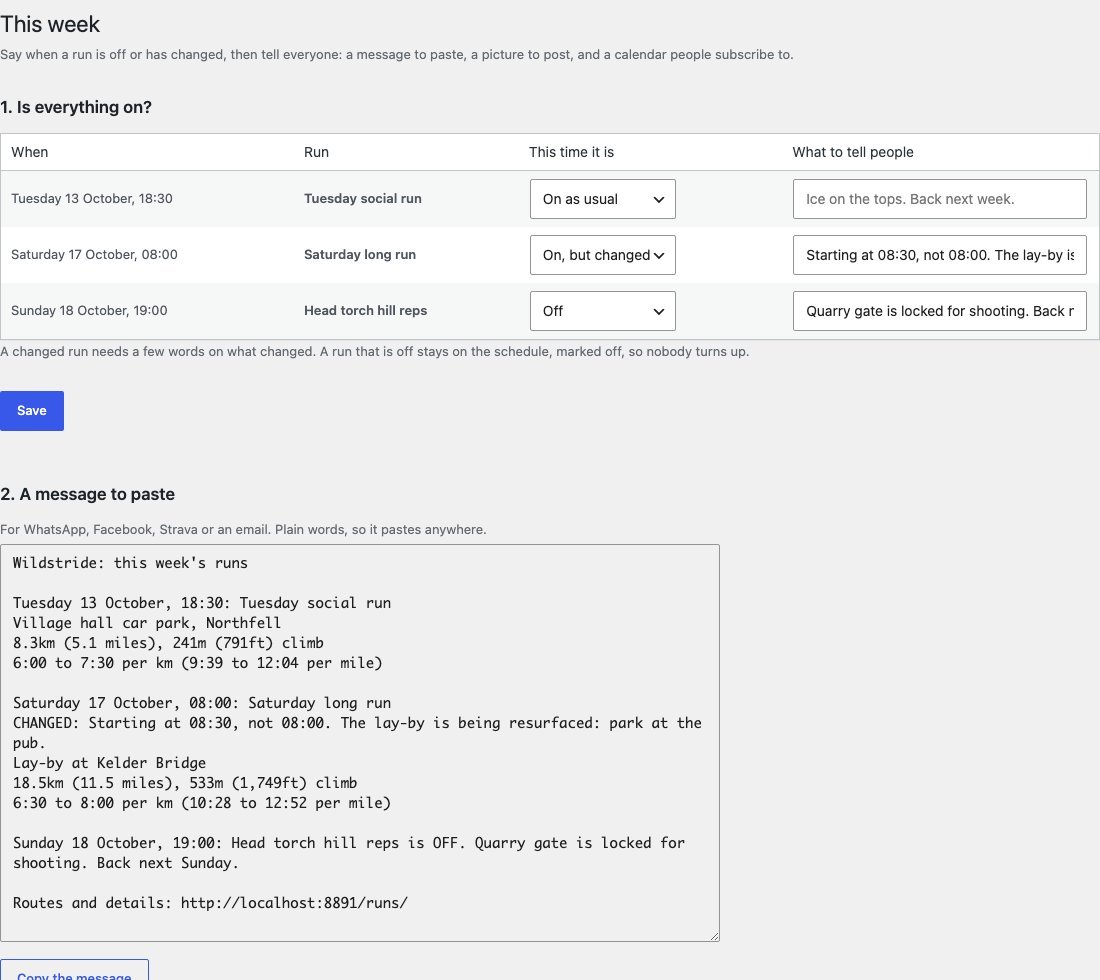Viewport: 1100px width, 980px height.
Task: Click the 'This time it is' column header
Action: (x=571, y=152)
